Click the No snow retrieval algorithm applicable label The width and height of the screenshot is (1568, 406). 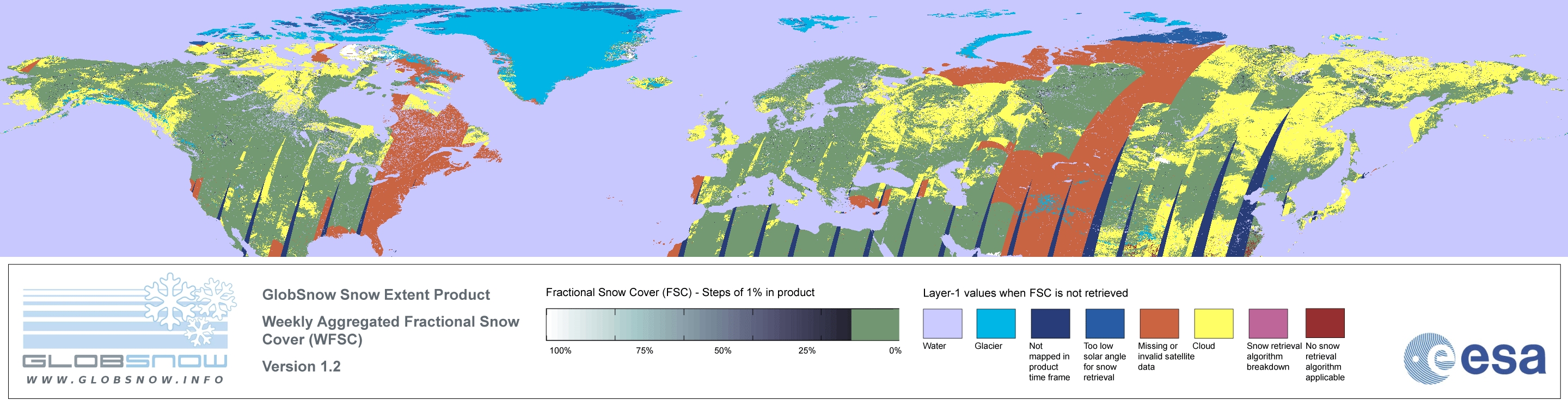[x=1325, y=361]
